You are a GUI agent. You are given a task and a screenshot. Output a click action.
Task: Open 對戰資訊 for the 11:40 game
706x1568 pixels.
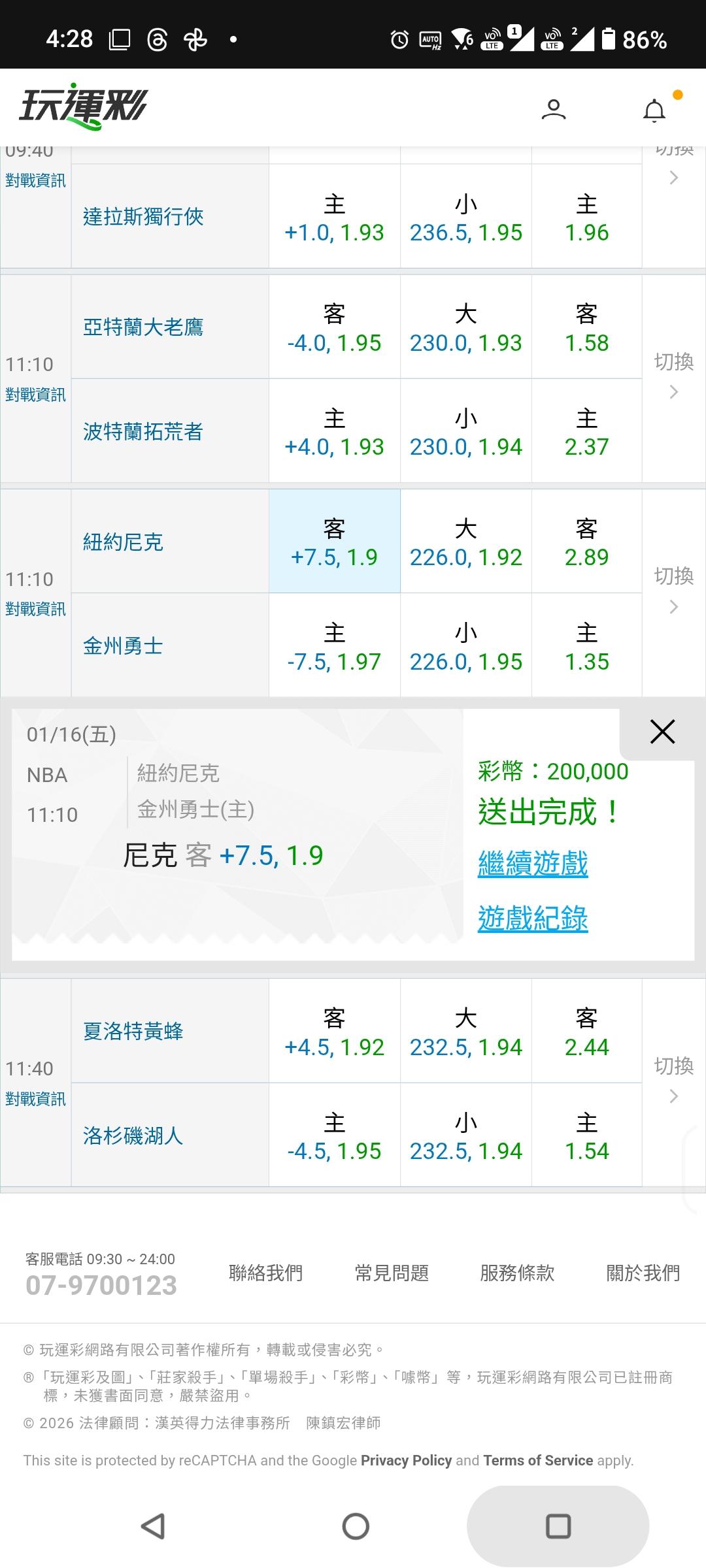pos(35,1099)
